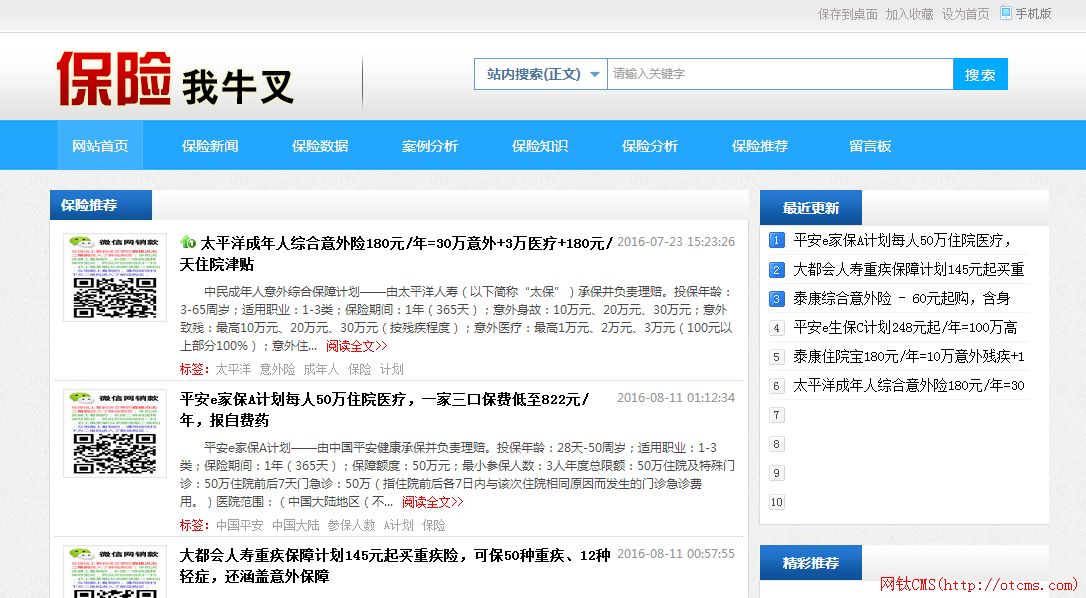Select the 精彩推荐 sidebar header tab

coord(811,562)
